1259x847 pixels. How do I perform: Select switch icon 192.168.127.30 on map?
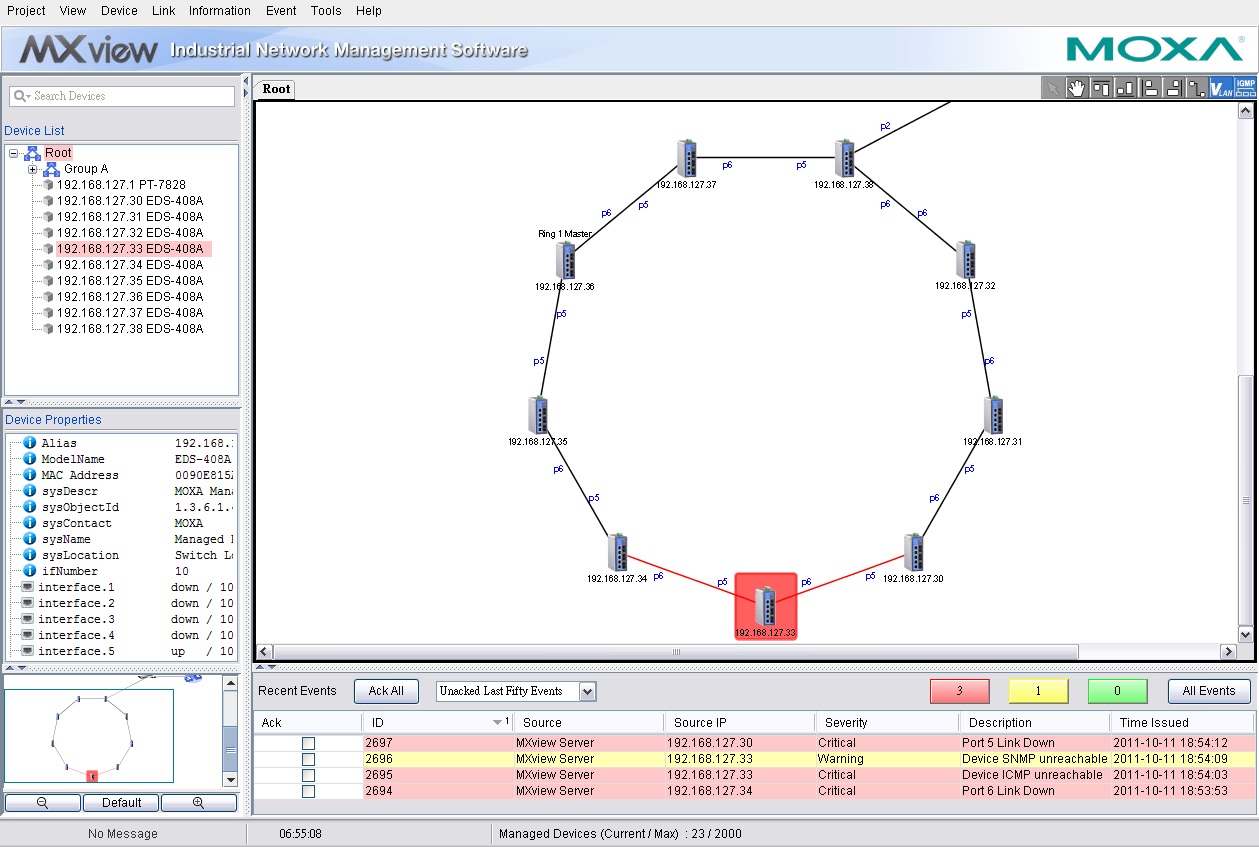[913, 553]
